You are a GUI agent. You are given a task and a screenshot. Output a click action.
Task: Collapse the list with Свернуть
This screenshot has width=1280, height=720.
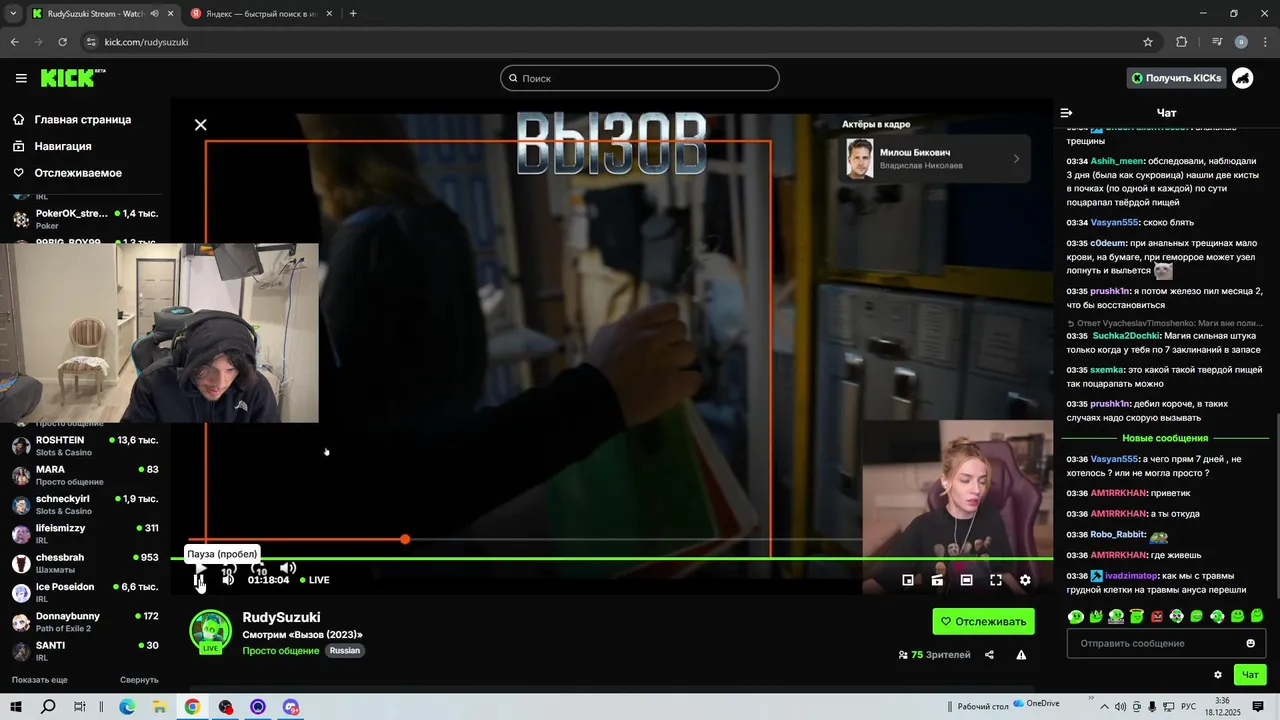coord(139,680)
